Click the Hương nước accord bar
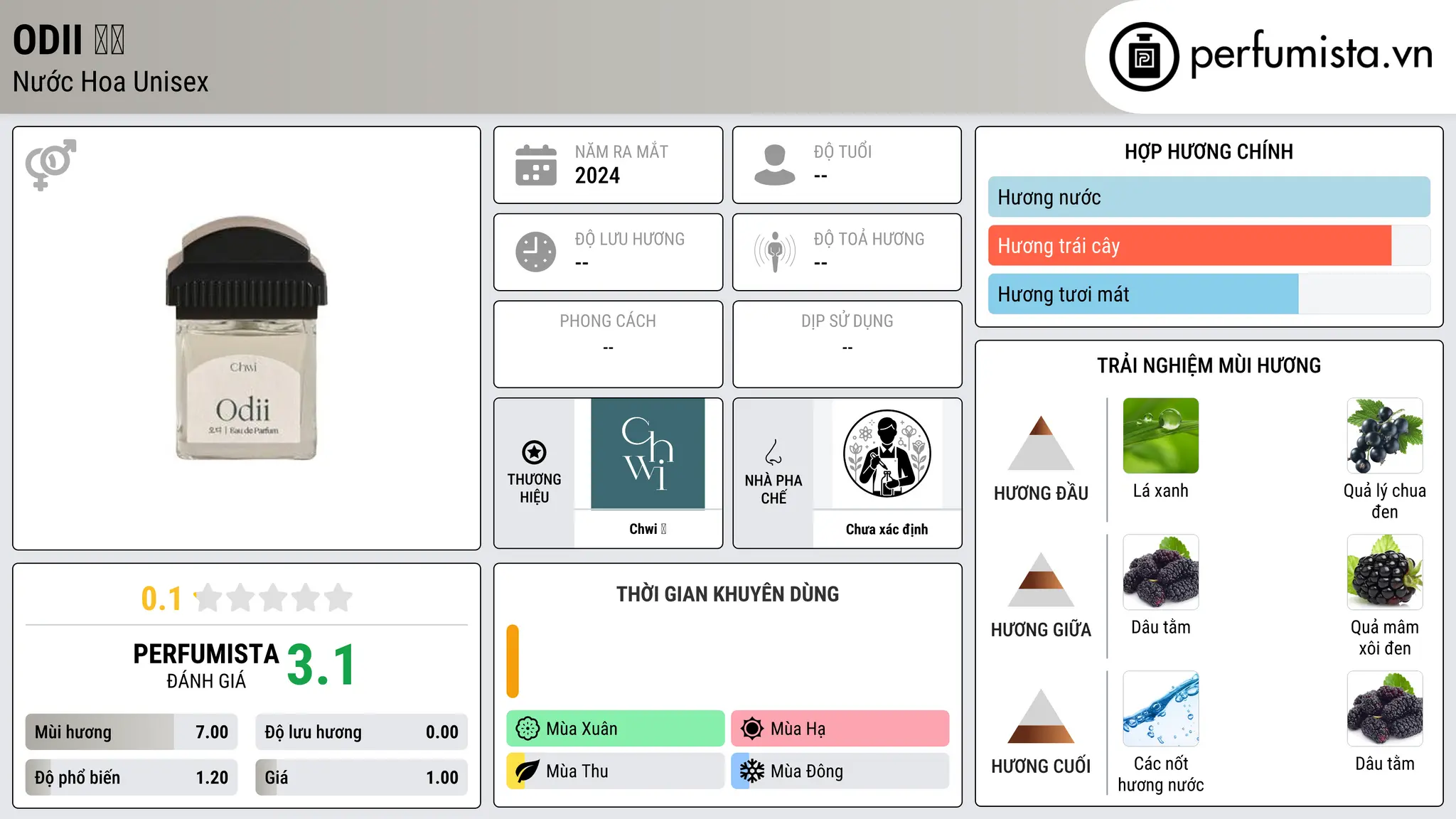The height and width of the screenshot is (819, 1456). pos(1209,197)
